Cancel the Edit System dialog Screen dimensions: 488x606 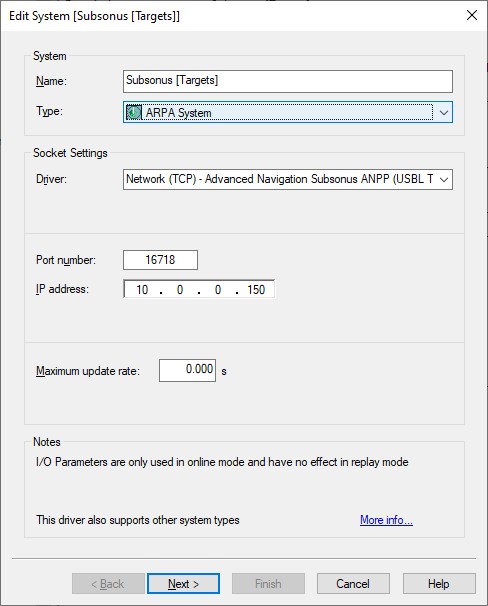click(x=353, y=583)
